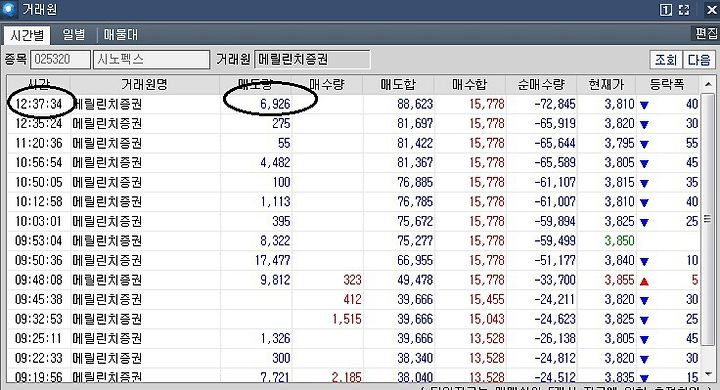720x390 pixels.
Task: Close the 거래원 window
Action: pyautogui.click(x=711, y=10)
